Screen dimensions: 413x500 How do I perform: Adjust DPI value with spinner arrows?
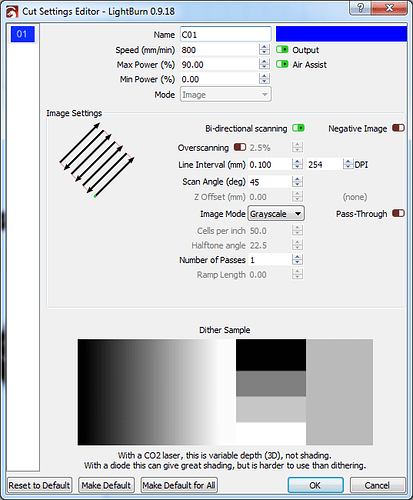point(348,164)
